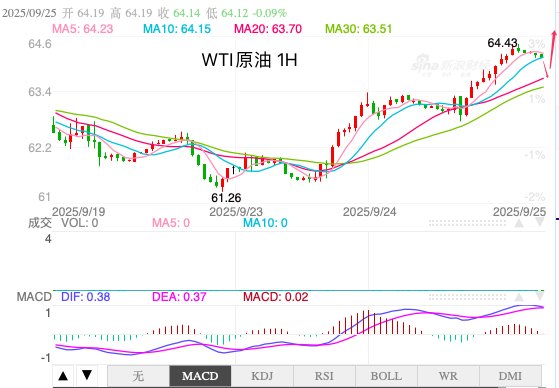
Task: Click the MA5: 64.23 legend label
Action: 83,29
